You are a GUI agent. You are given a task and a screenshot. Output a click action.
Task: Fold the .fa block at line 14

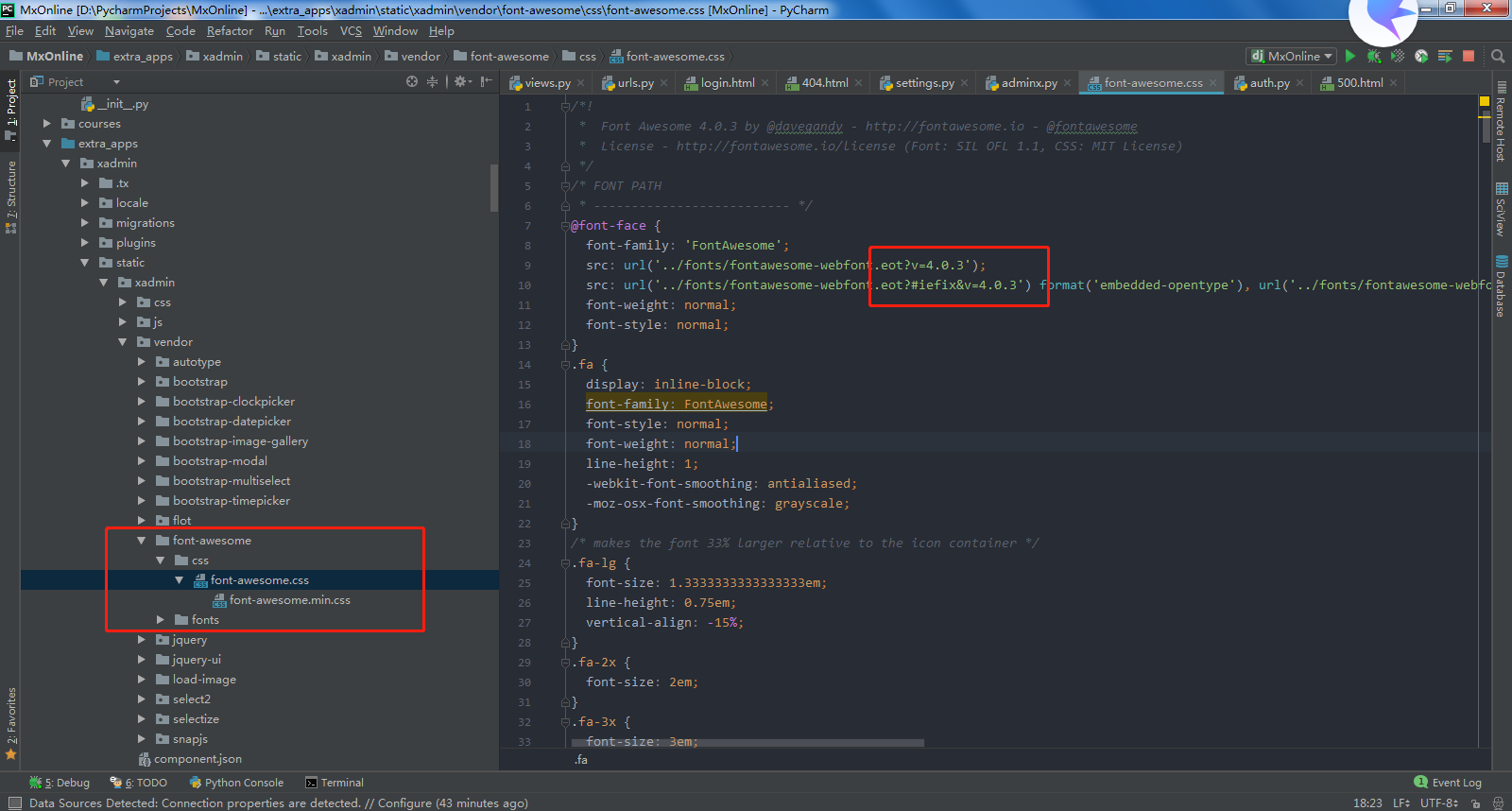coord(565,365)
